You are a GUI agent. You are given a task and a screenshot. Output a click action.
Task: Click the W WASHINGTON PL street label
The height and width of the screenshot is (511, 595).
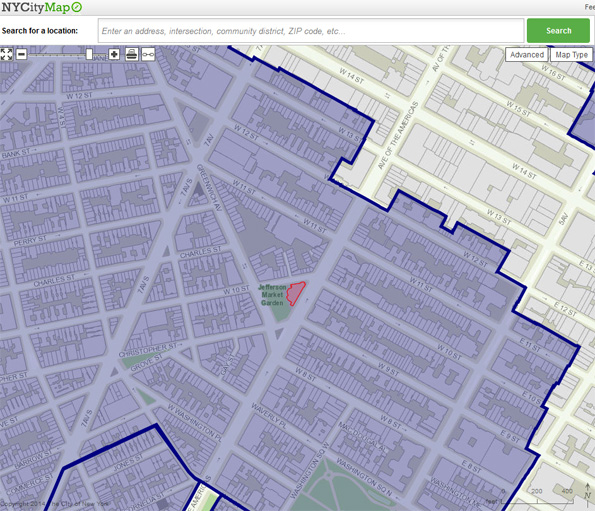195,423
